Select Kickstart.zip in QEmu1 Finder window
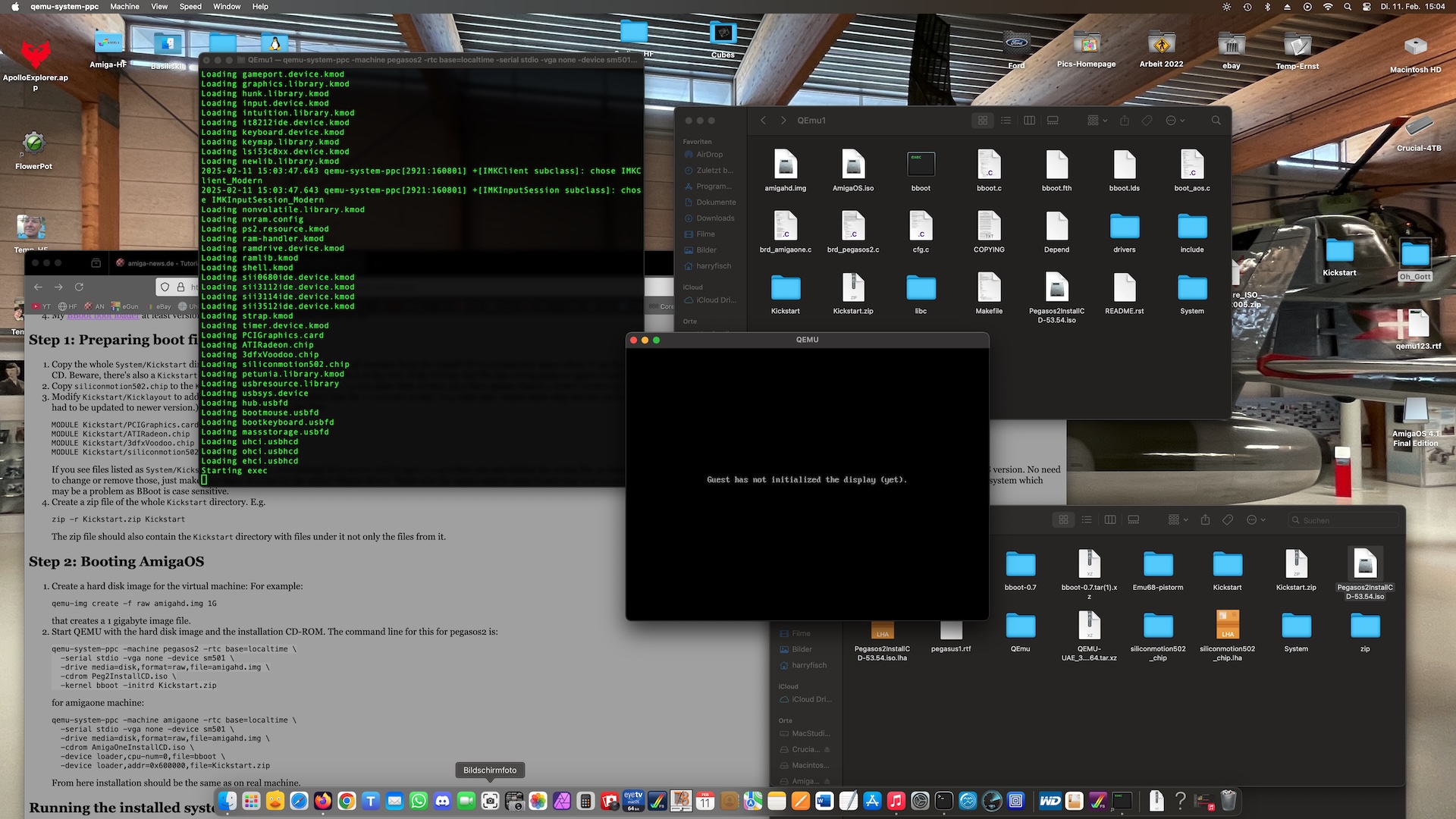Viewport: 1456px width, 819px height. (x=853, y=293)
